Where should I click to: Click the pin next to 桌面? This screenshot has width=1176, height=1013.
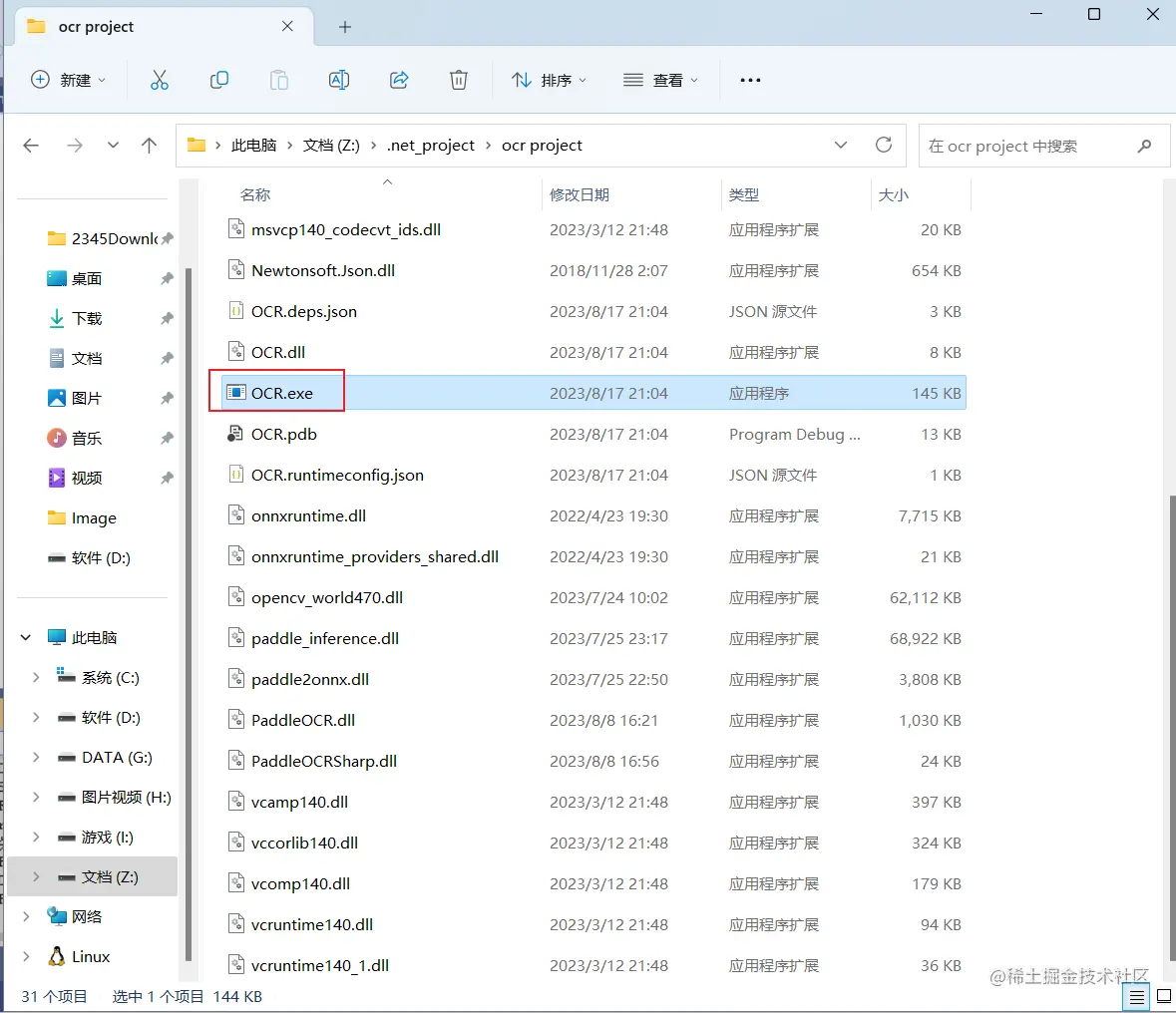coord(167,279)
